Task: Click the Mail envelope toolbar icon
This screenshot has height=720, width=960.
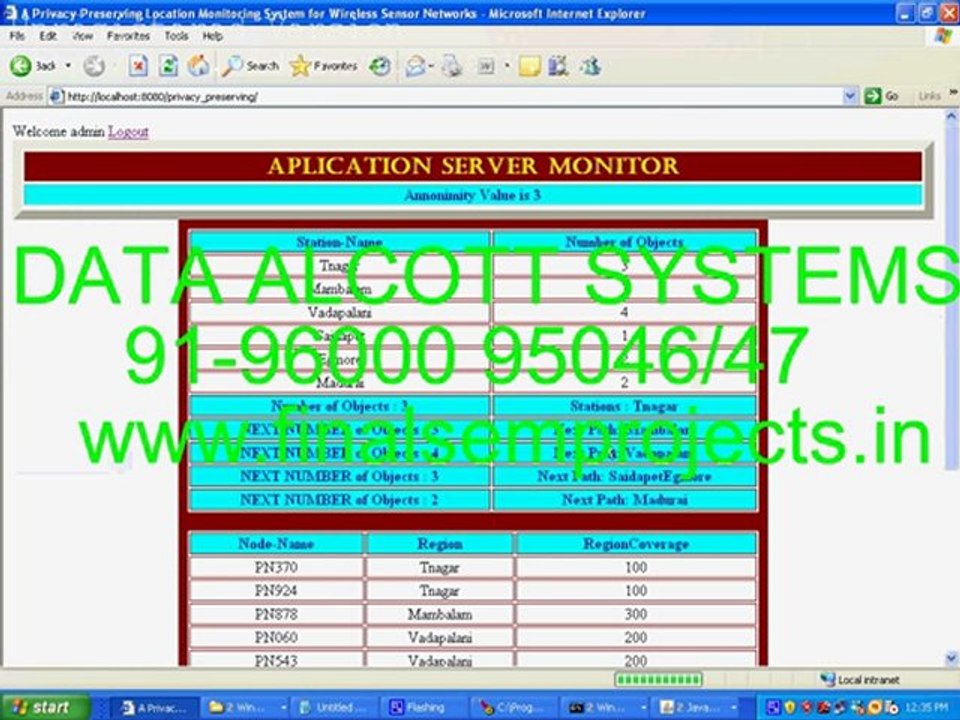Action: [x=416, y=66]
